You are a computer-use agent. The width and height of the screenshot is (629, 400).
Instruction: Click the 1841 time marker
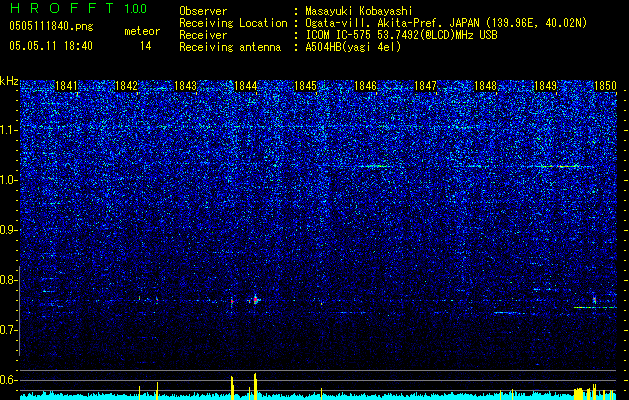point(66,86)
